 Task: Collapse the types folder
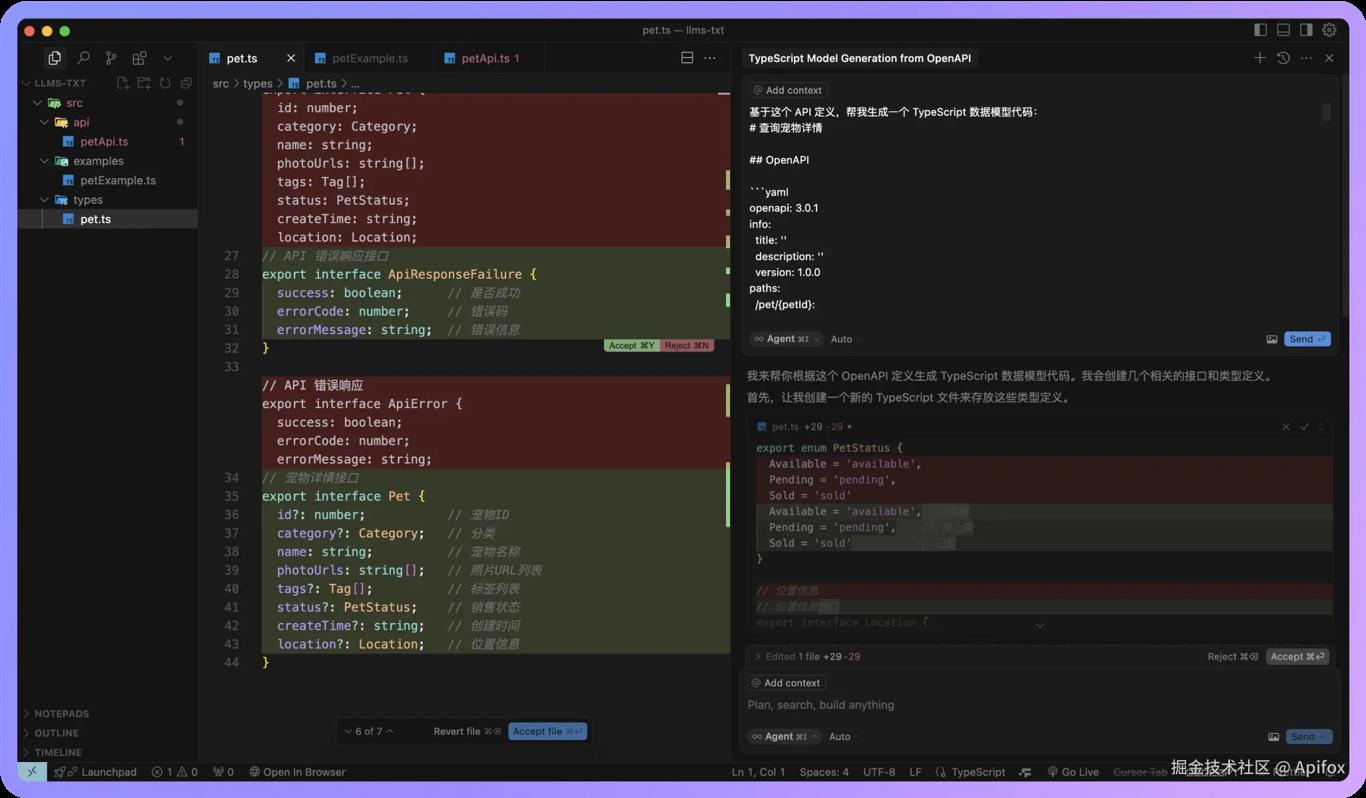pos(44,200)
